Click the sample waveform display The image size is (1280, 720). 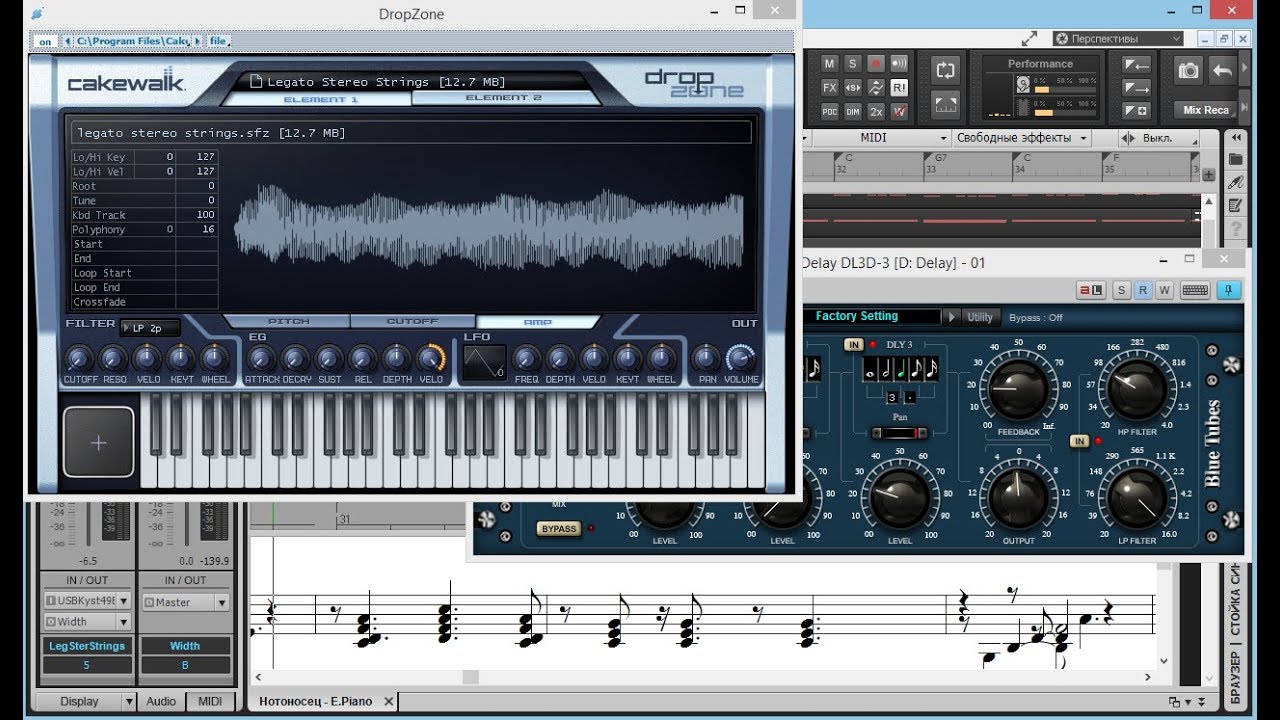coord(490,227)
